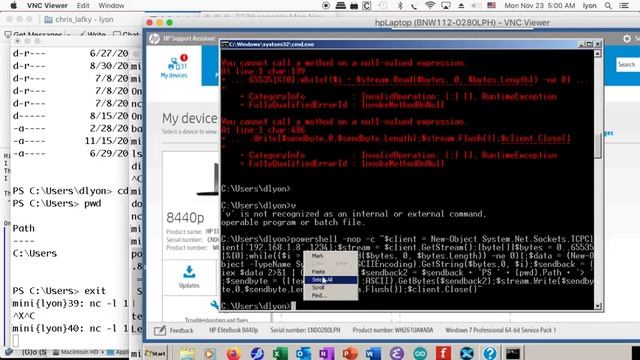Screen dimensions: 640x360
Task: Open HP Support Assistant settings gear
Action: click(627, 39)
